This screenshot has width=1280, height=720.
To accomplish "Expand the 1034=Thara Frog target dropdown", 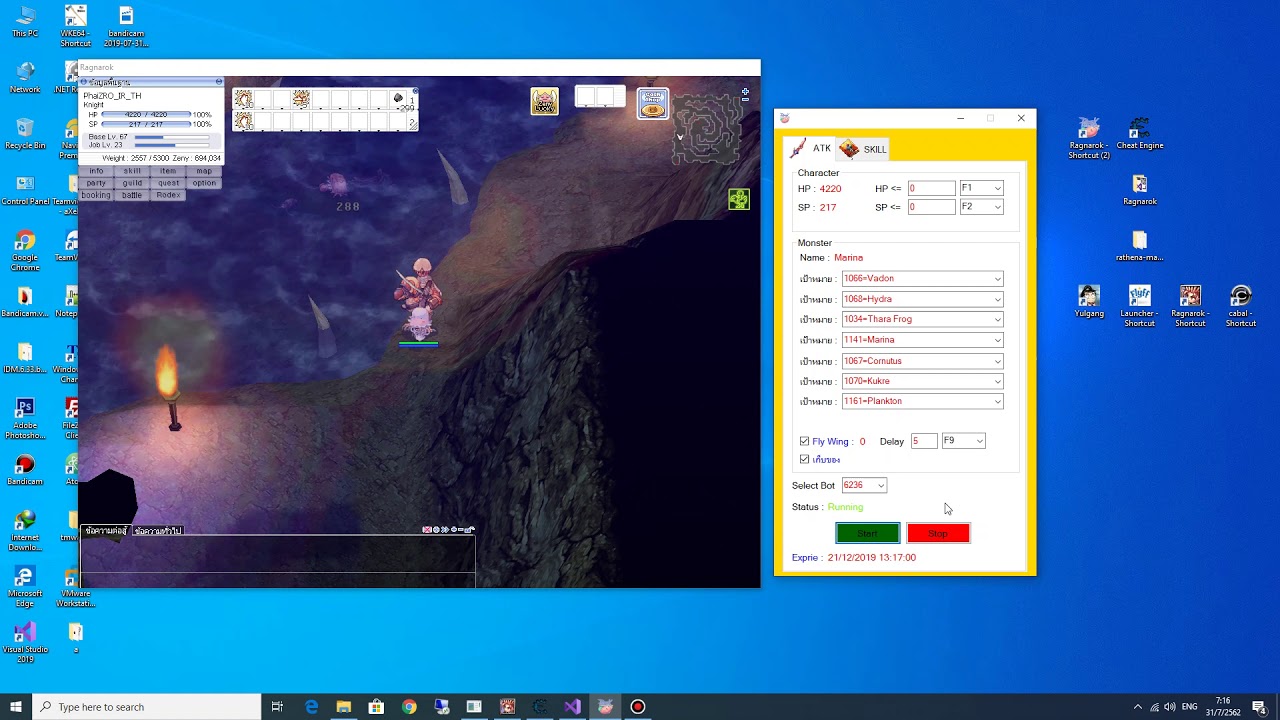I will coord(922,319).
